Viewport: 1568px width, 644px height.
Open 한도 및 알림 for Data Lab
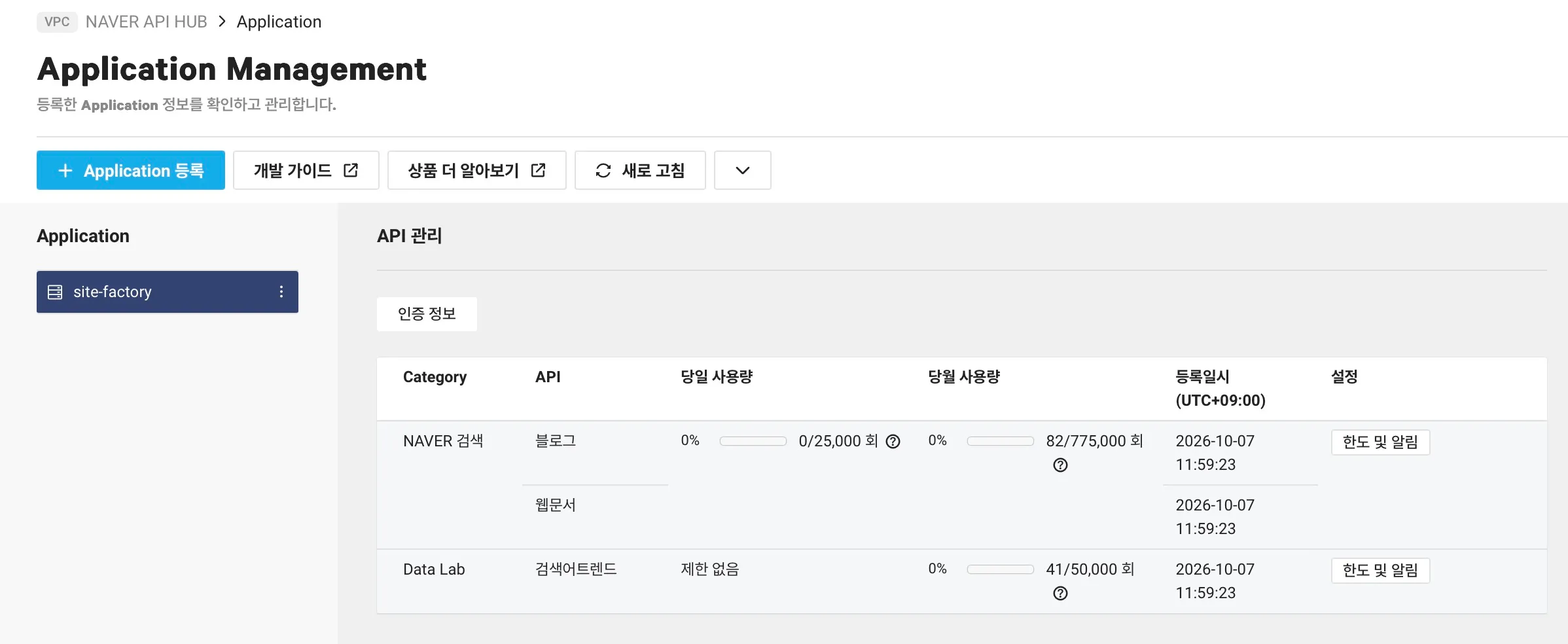[x=1381, y=570]
